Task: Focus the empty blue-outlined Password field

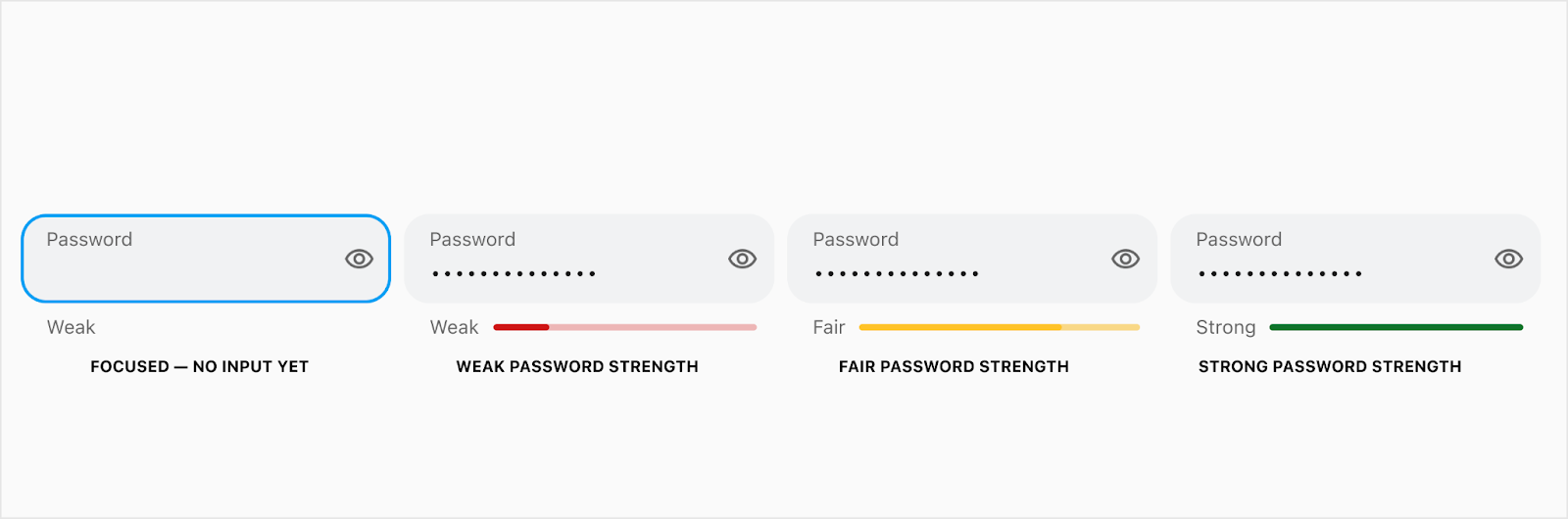Action: pos(206,259)
